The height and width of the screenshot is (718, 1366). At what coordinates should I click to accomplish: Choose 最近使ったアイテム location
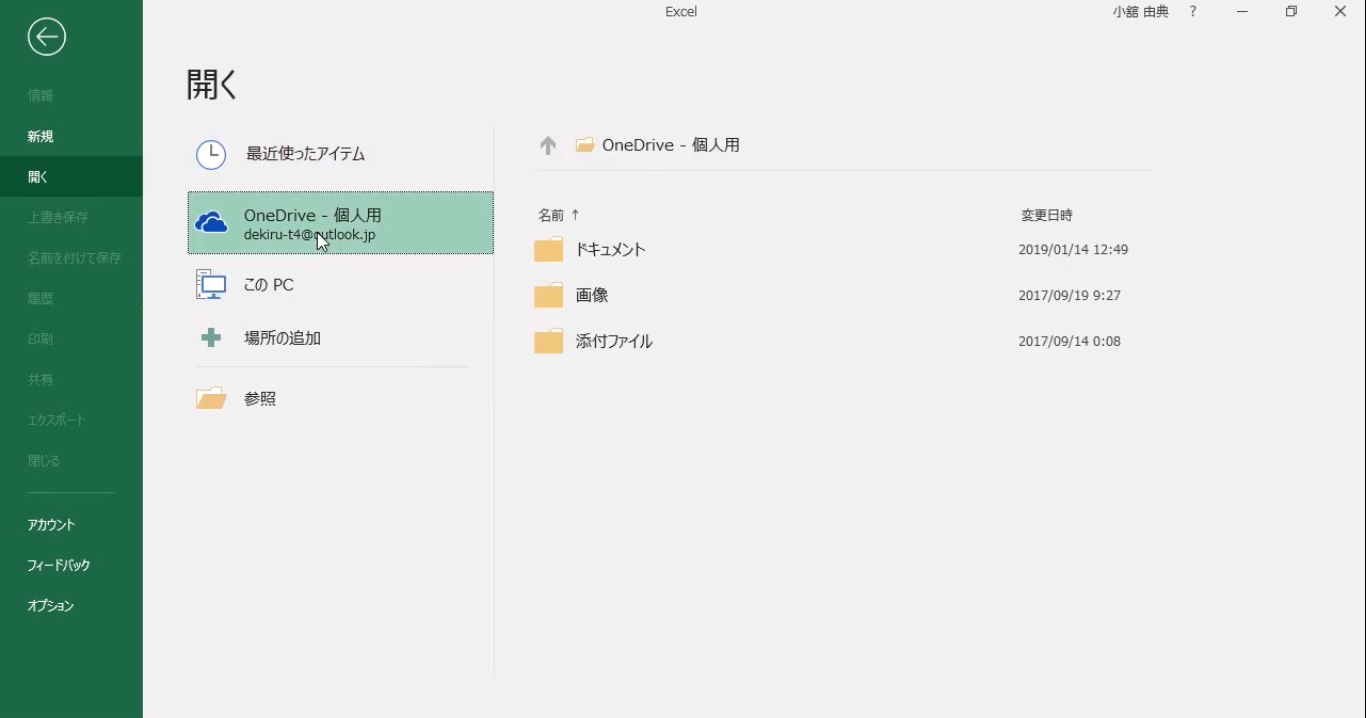(x=340, y=154)
